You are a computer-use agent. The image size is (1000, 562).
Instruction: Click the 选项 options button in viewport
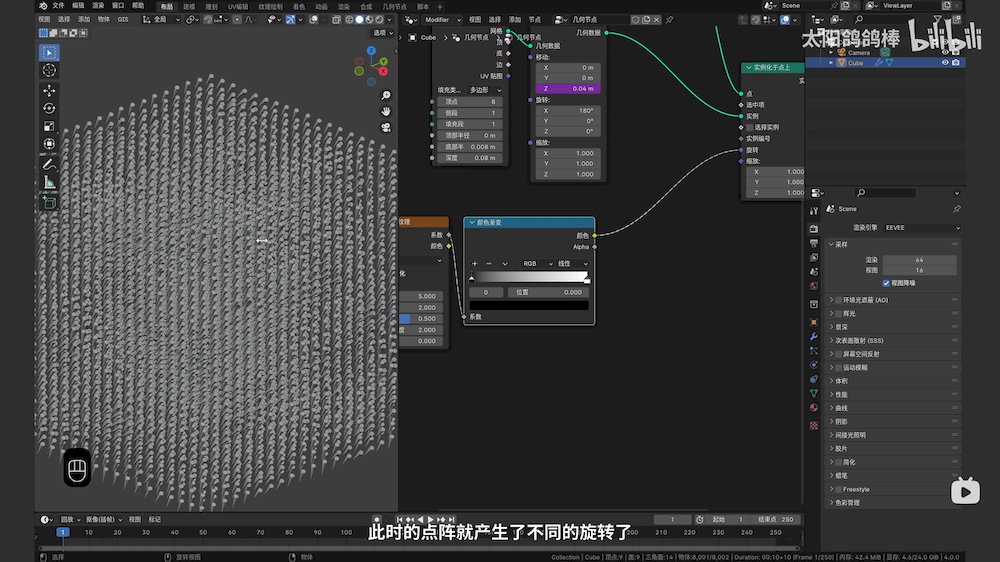[x=383, y=33]
